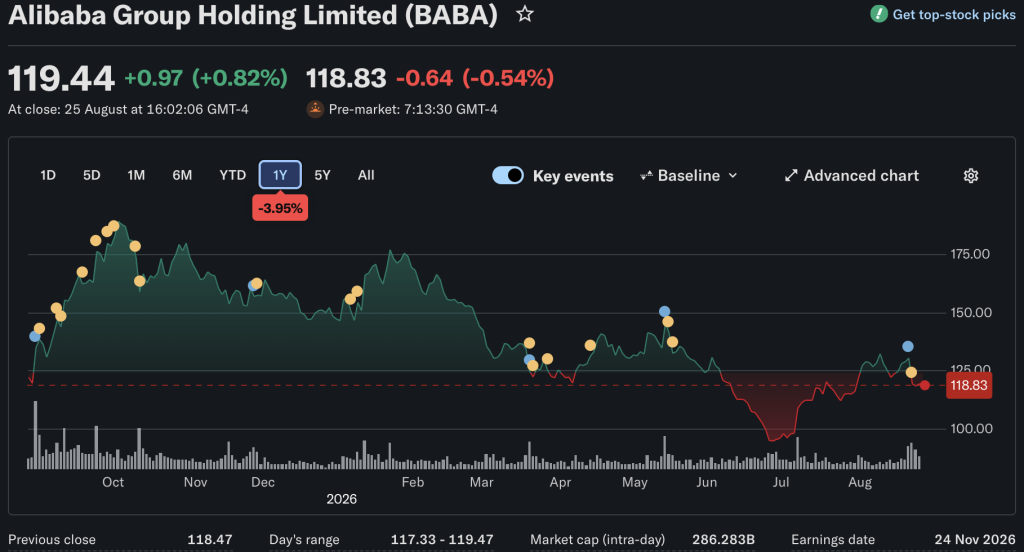1024x552 pixels.
Task: Click the blue key event marker in mid May
Action: 664,312
